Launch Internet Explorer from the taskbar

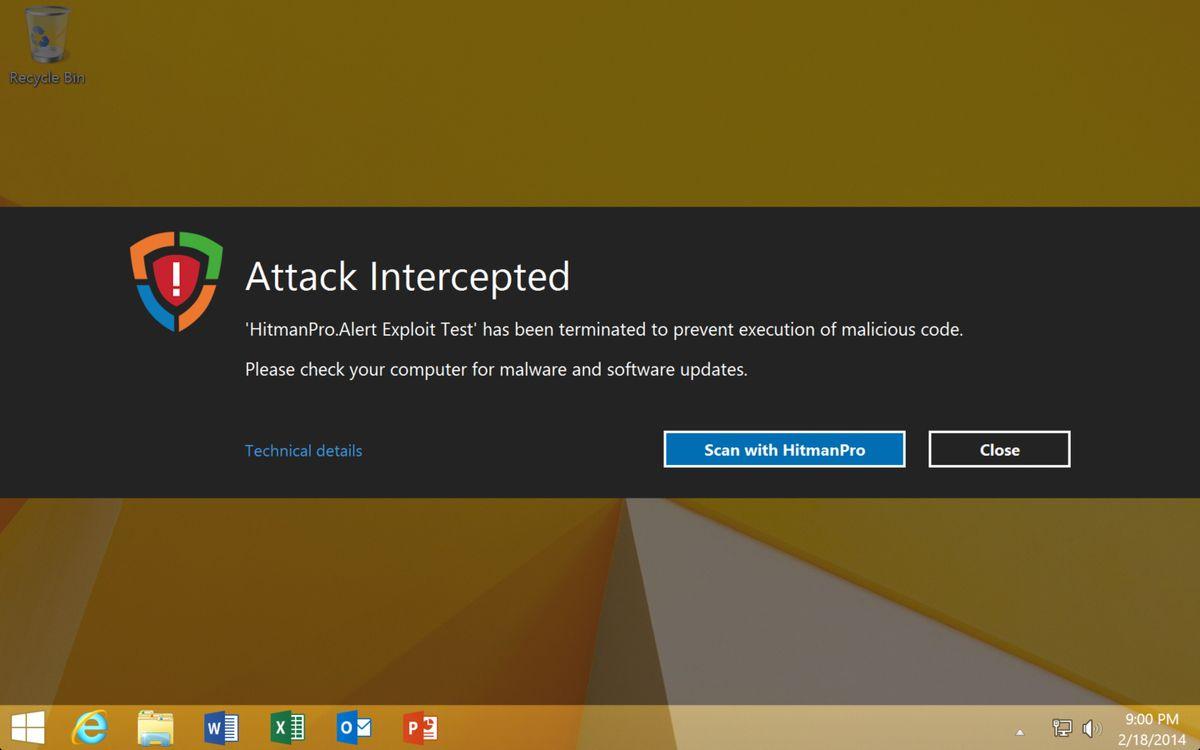pos(90,727)
